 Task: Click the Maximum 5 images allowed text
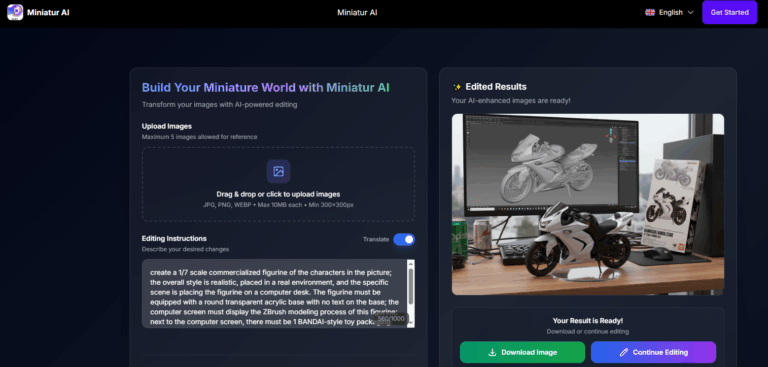coord(199,137)
